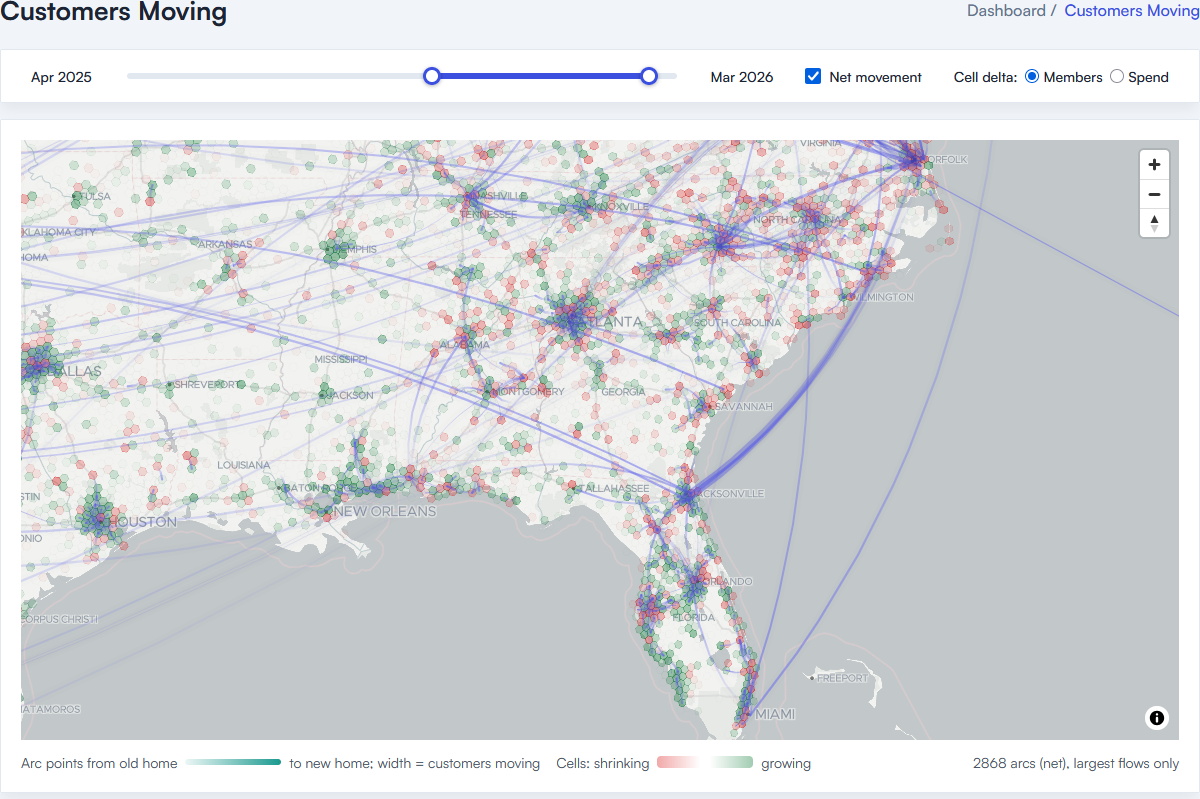Click the South Carolina label on map
1200x799 pixels.
[737, 323]
